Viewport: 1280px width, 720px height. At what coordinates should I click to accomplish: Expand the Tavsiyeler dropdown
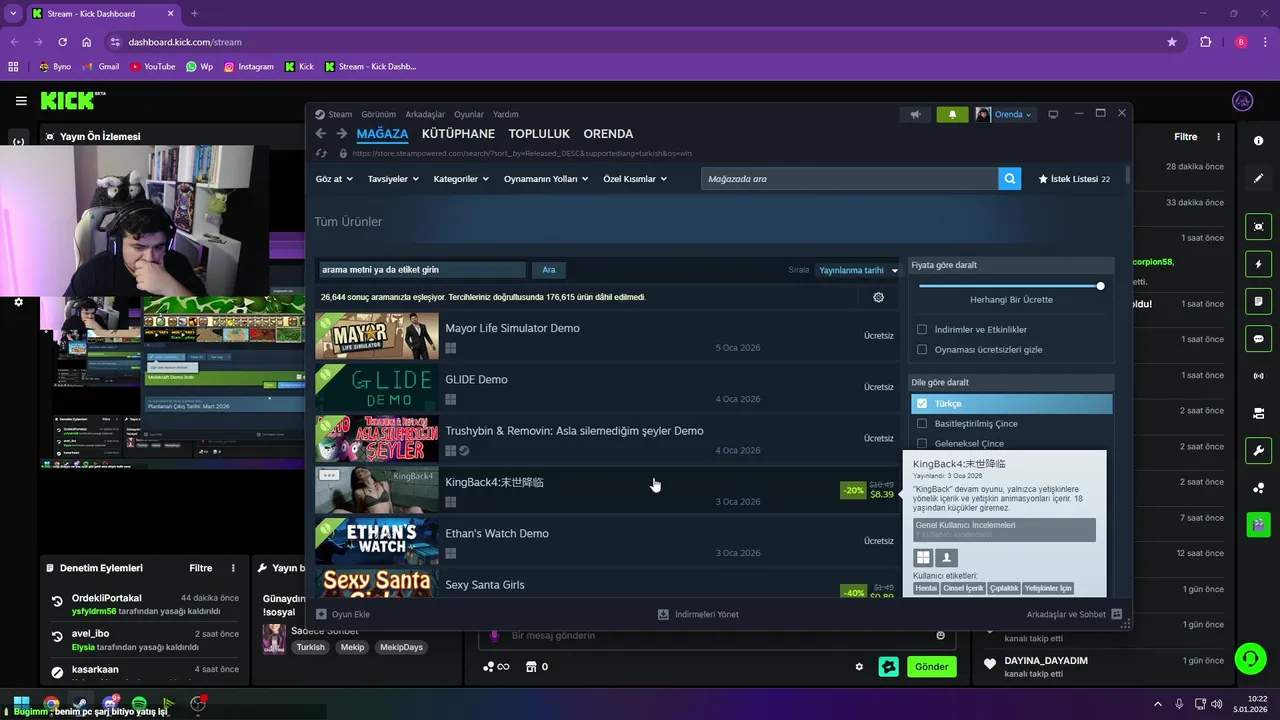coord(393,179)
